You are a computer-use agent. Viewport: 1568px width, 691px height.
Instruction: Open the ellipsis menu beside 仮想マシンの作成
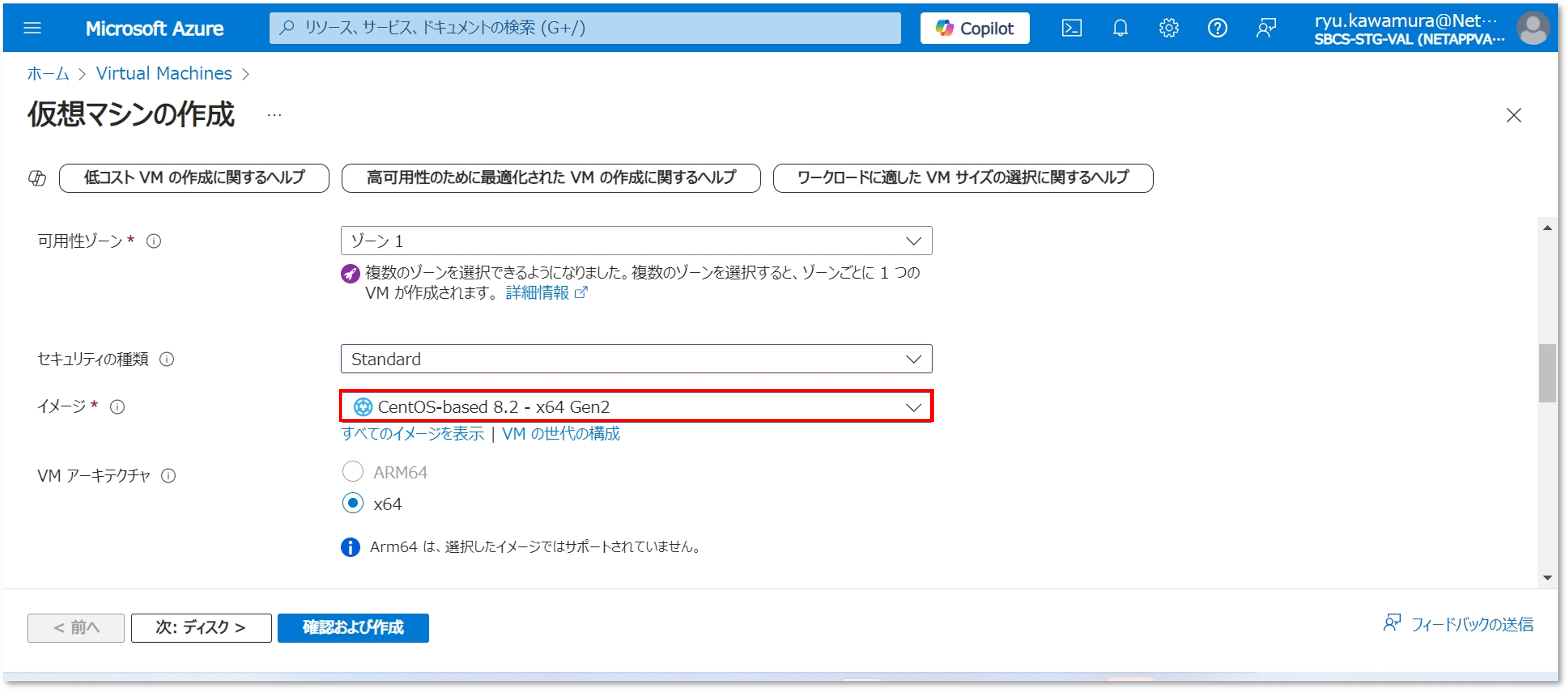(x=275, y=115)
